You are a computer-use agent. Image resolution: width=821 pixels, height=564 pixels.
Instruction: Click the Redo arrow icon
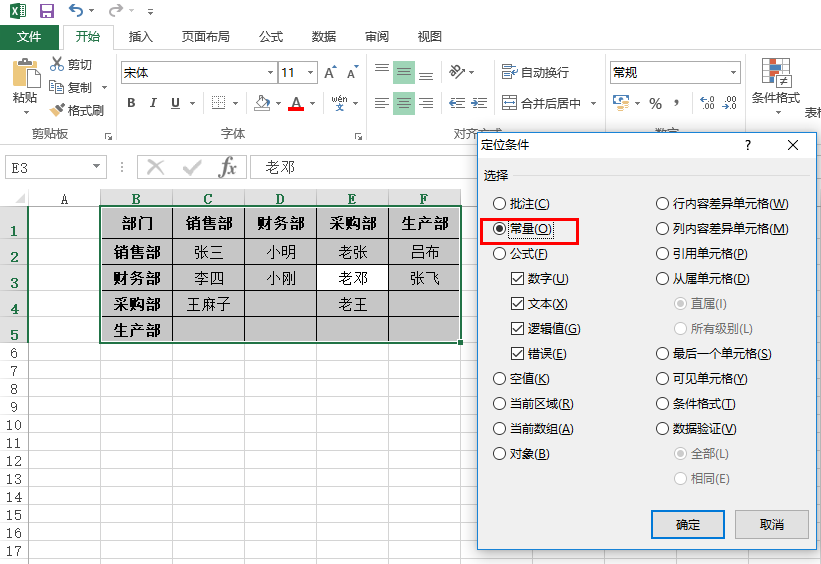116,10
